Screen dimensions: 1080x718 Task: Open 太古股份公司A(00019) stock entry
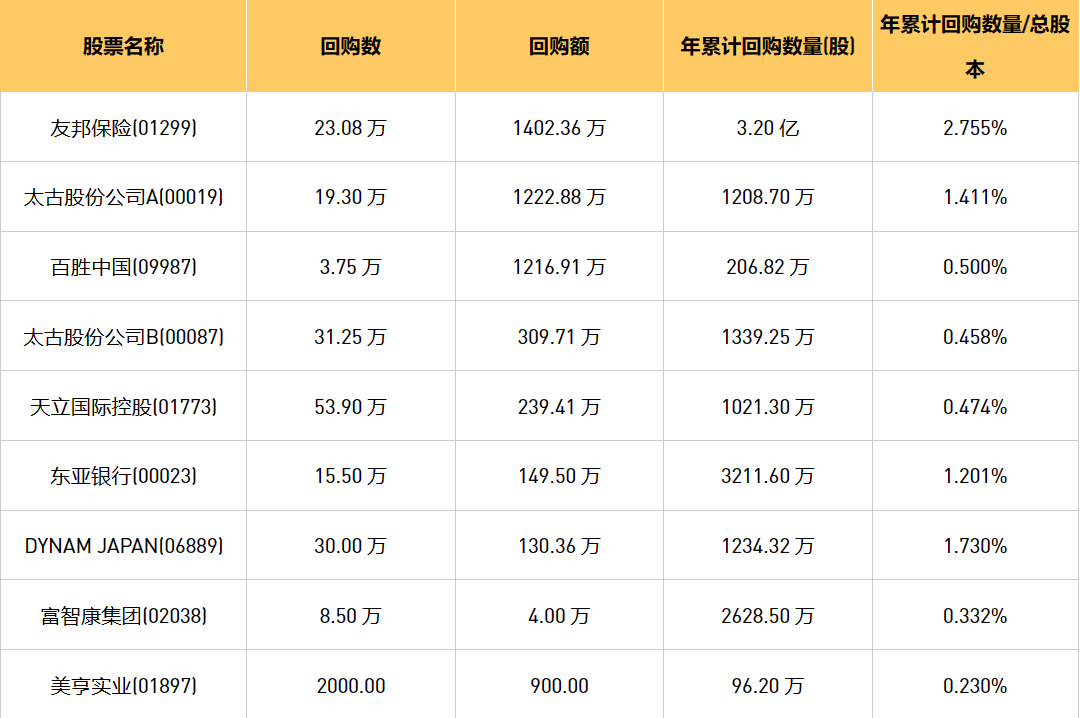tap(123, 197)
